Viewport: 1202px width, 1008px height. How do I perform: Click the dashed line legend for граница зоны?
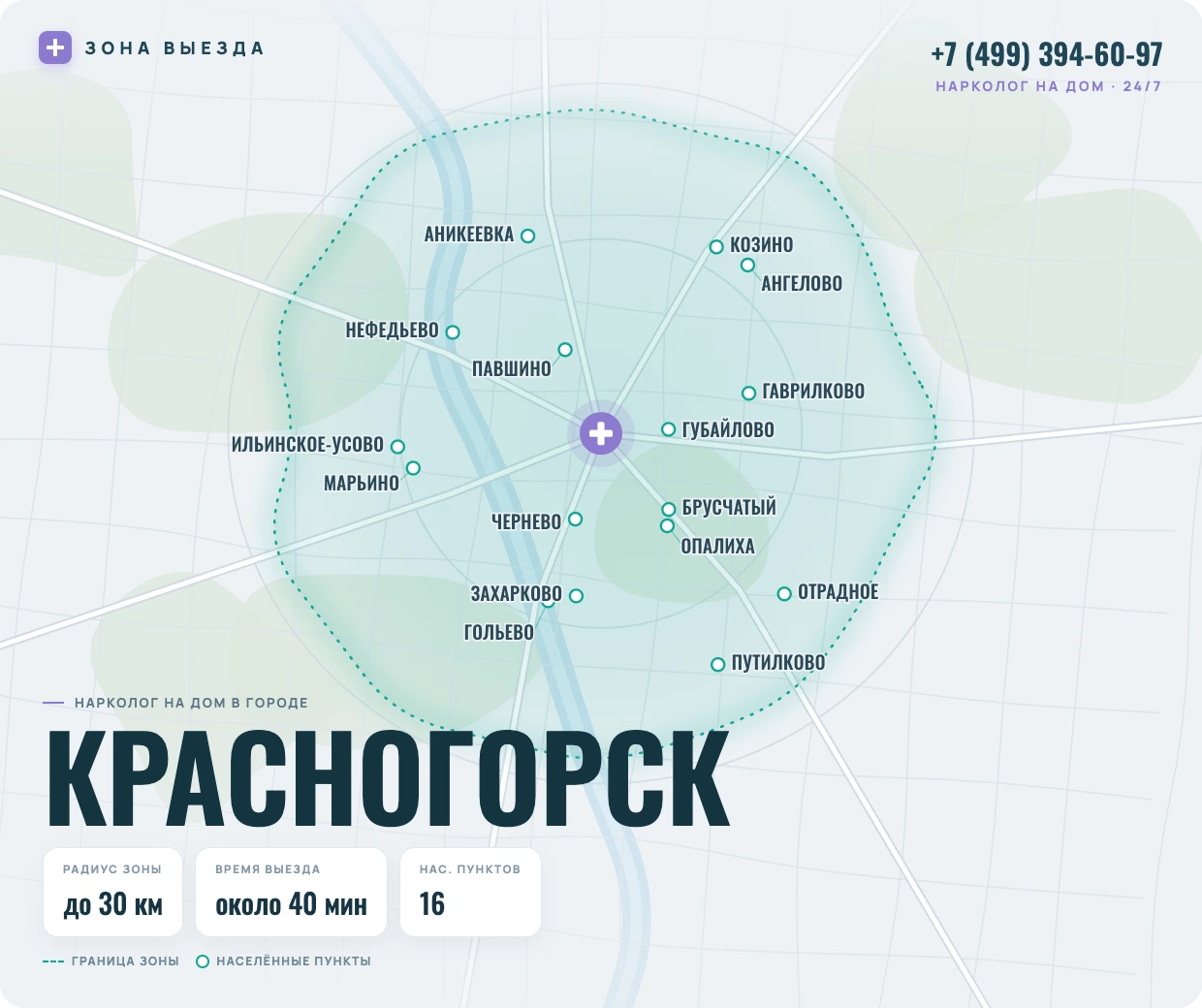(53, 961)
